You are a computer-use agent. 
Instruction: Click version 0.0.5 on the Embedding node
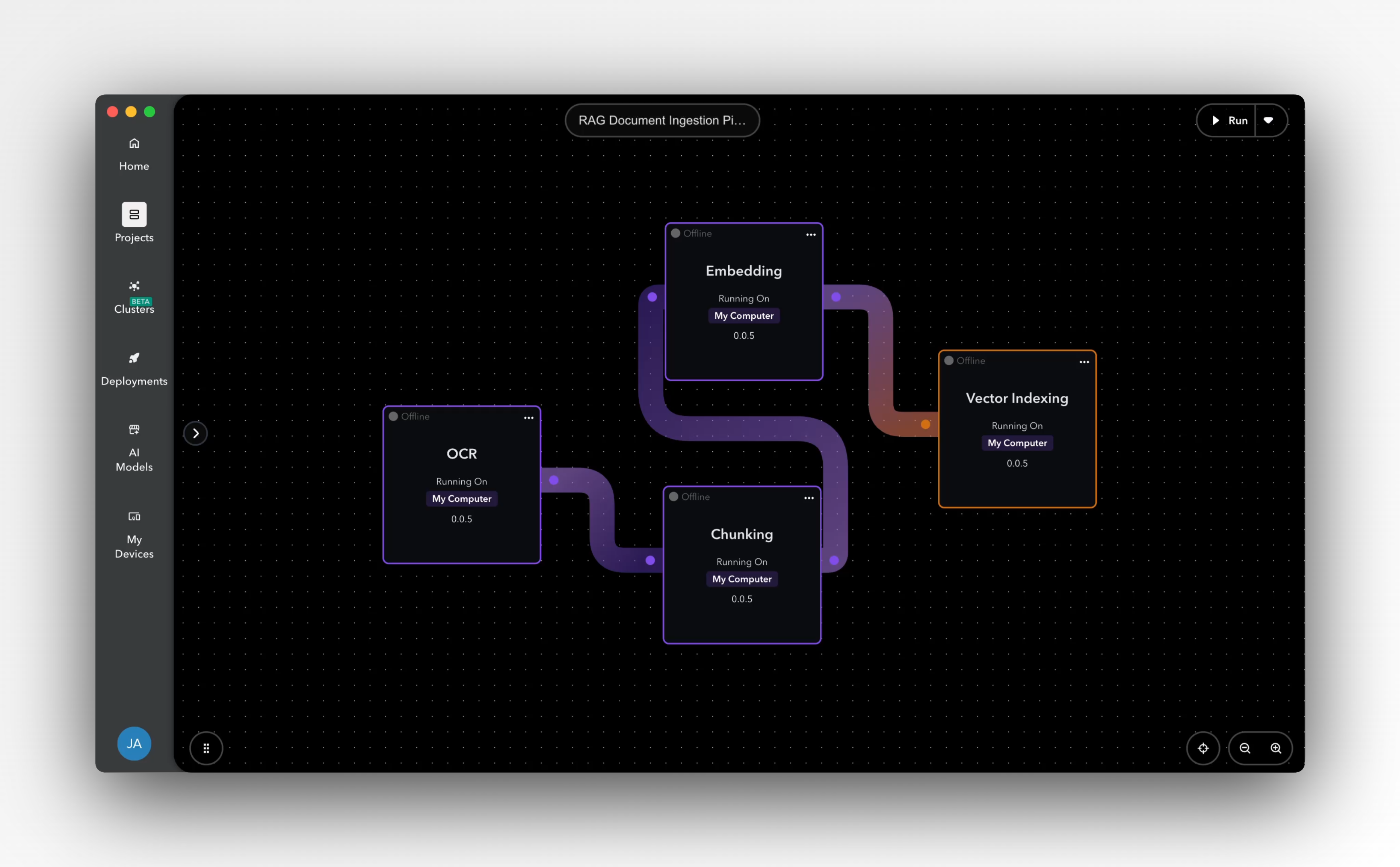point(744,336)
